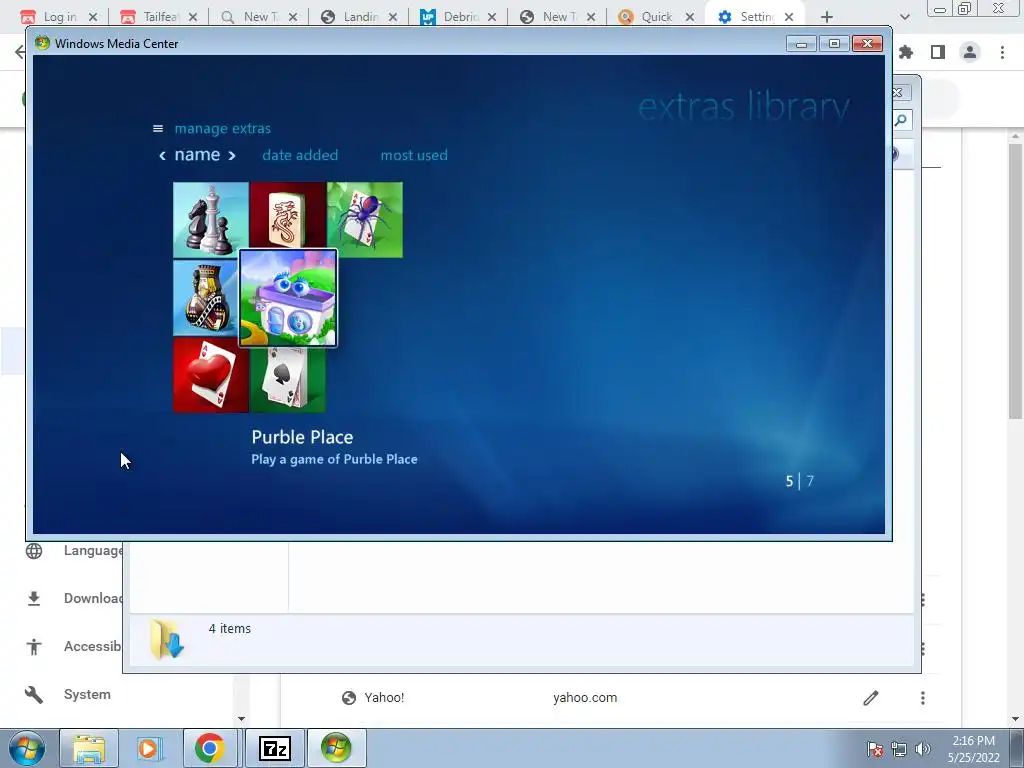Expand Chrome's tab search chevron

[904, 17]
